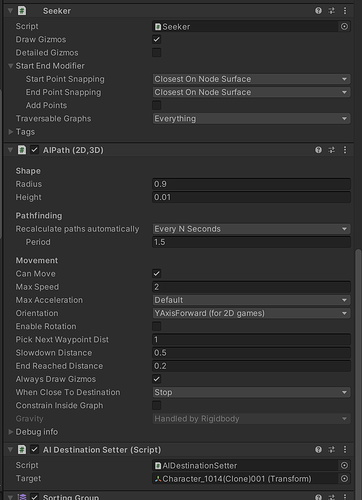Click the object picker for Seeker script
Screen dimensions: 362x500
[344, 26]
